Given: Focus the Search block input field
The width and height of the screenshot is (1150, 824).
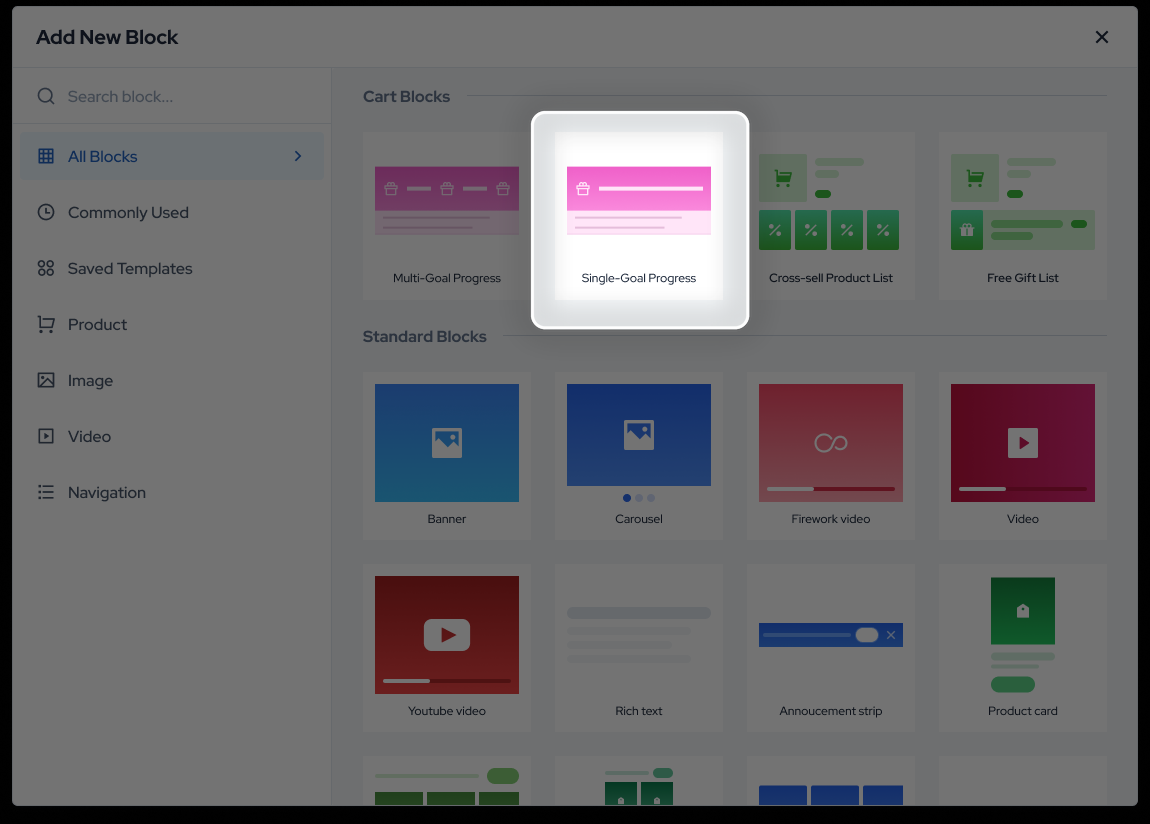Looking at the screenshot, I should (172, 96).
